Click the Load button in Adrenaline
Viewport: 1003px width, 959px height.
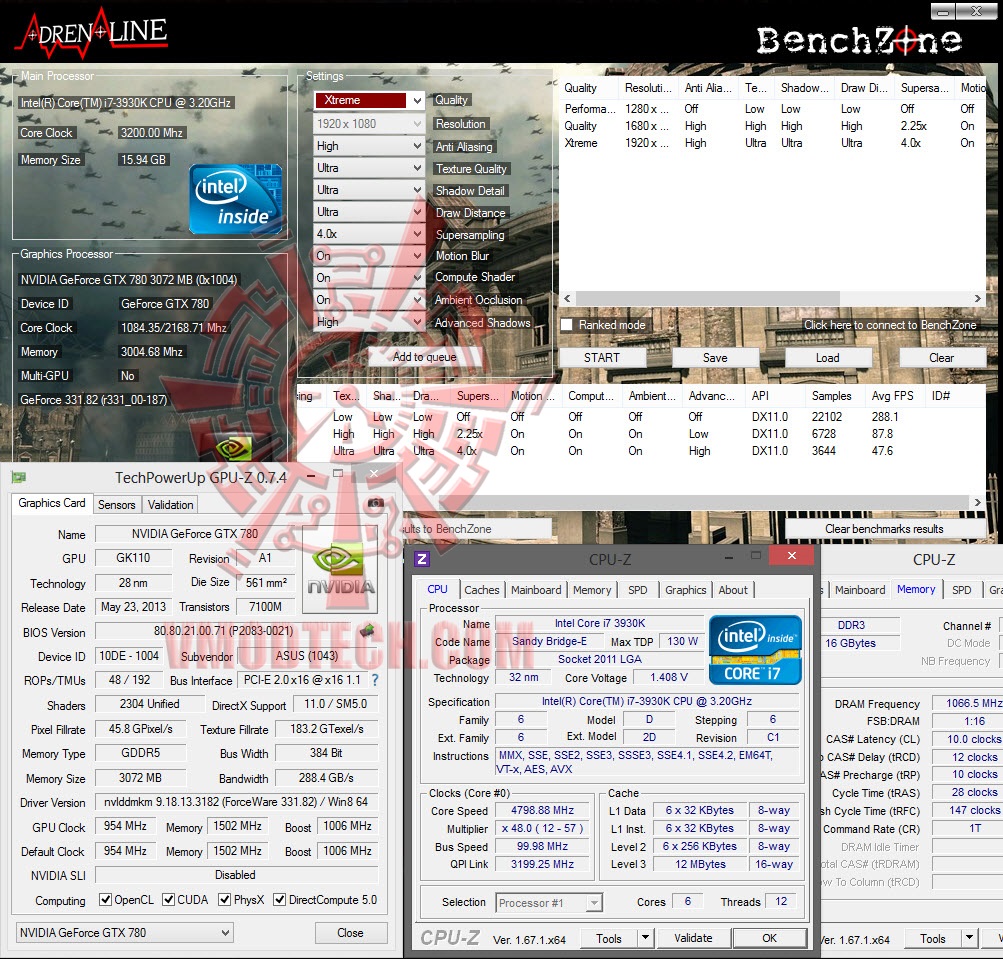tap(828, 358)
